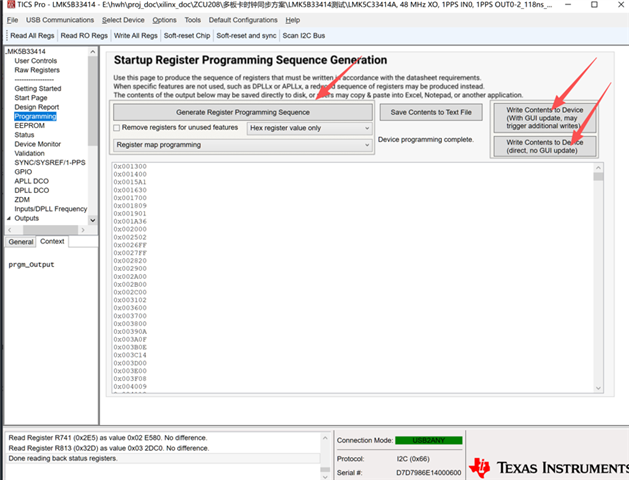Click log panel scroll up arrow

click(325, 438)
